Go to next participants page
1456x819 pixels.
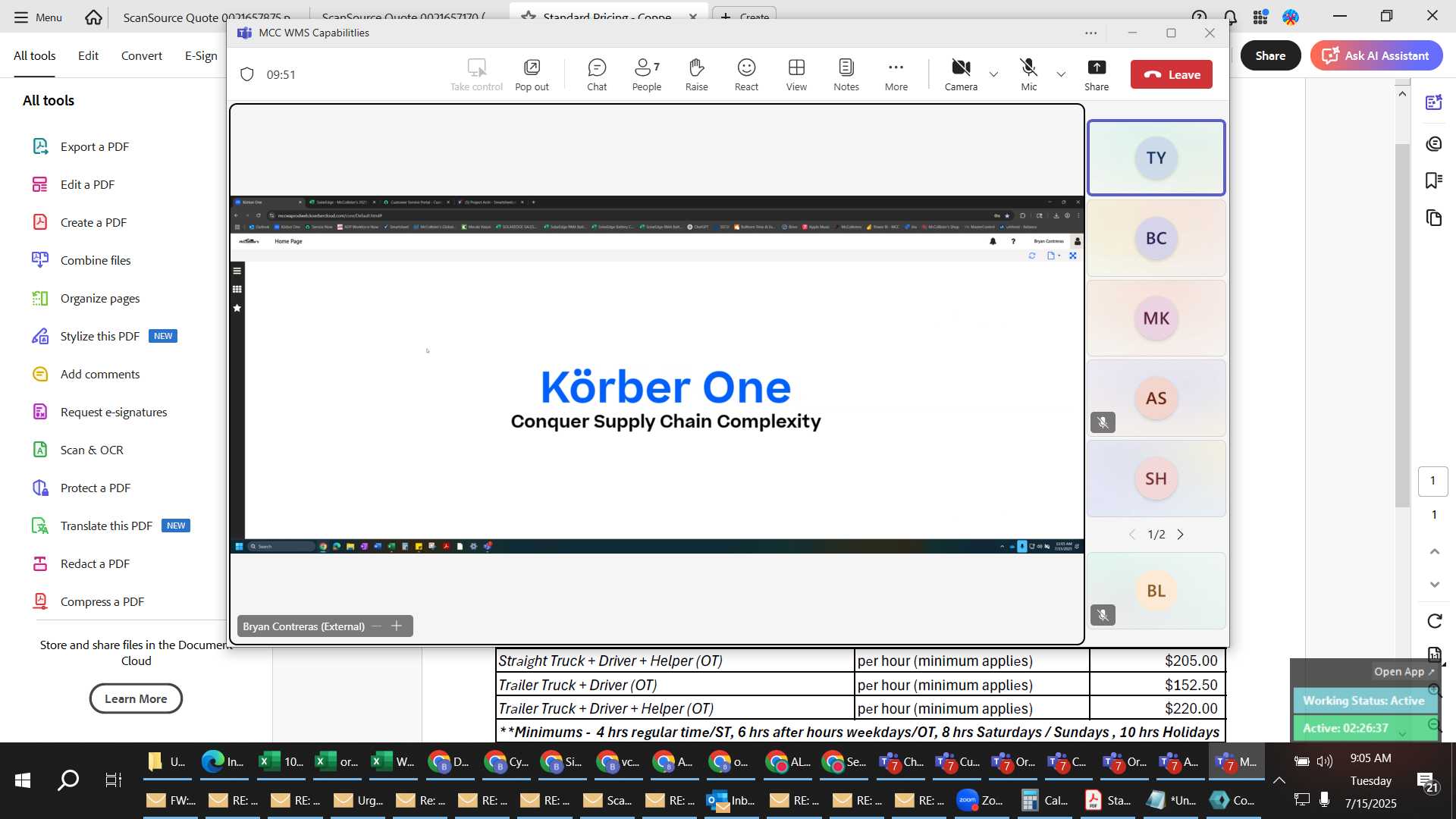point(1180,535)
